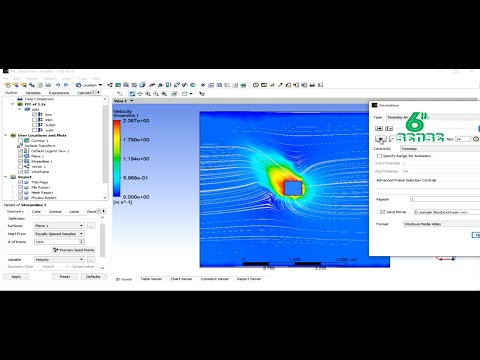The image size is (480, 360).
Task: Switch to Chart Viewer tab
Action: click(181, 279)
